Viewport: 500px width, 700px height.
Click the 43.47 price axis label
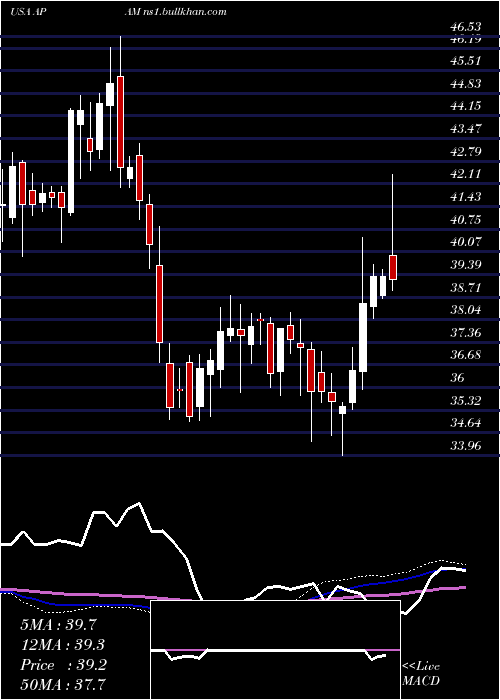coord(466,129)
